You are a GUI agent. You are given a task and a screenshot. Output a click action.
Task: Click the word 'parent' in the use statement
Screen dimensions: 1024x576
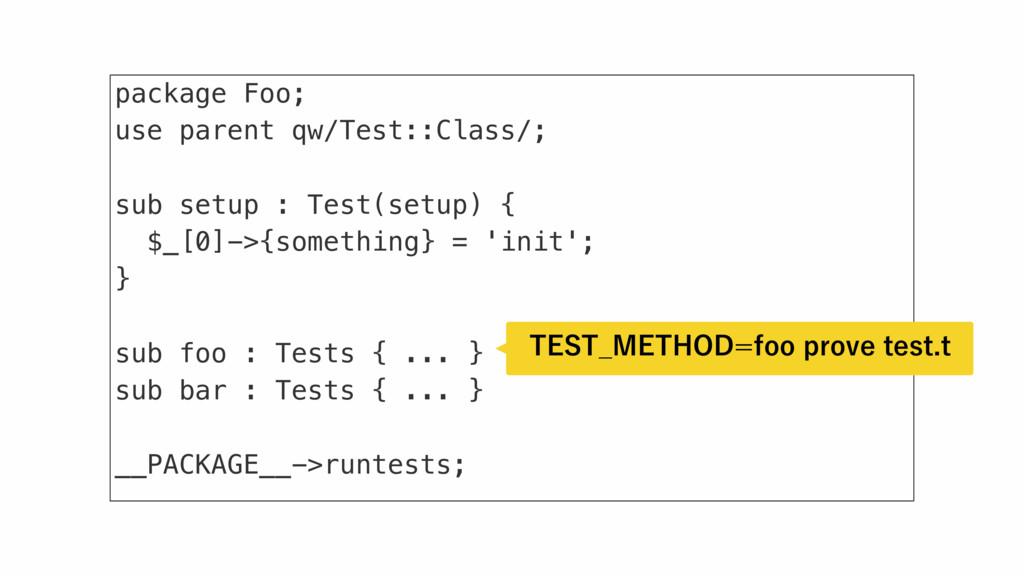tap(227, 131)
